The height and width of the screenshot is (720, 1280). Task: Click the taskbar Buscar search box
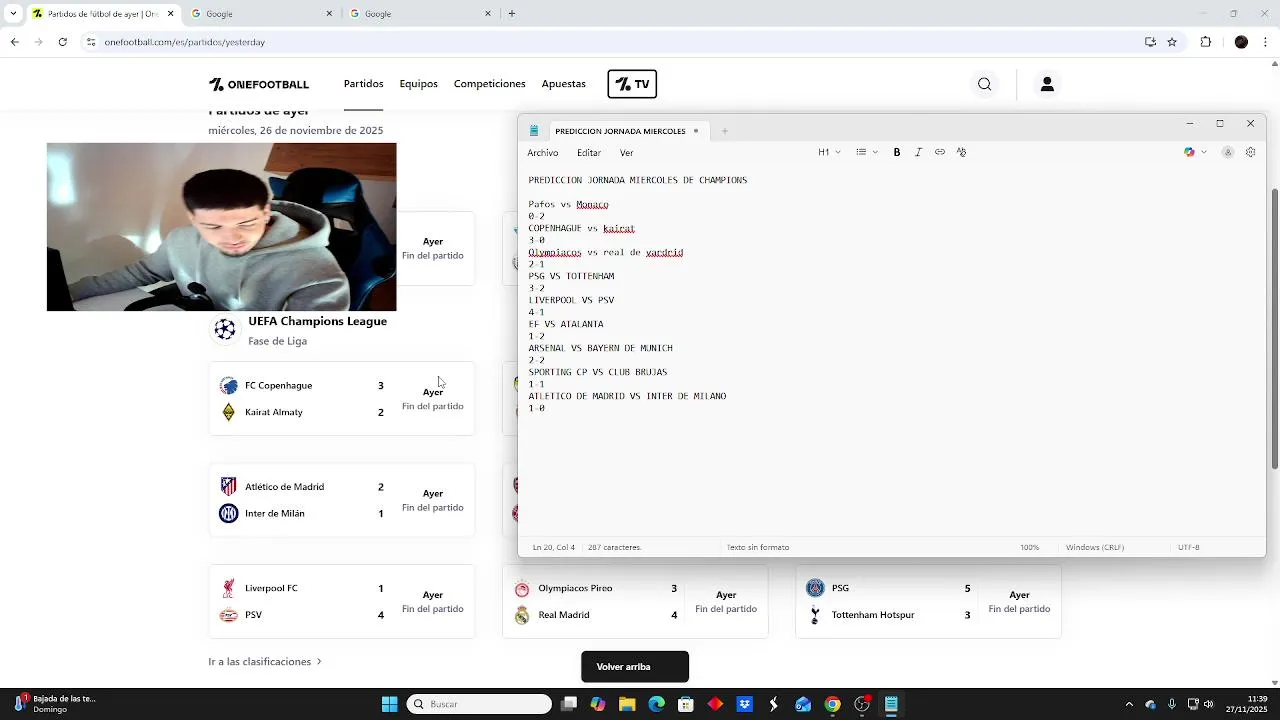pos(479,704)
